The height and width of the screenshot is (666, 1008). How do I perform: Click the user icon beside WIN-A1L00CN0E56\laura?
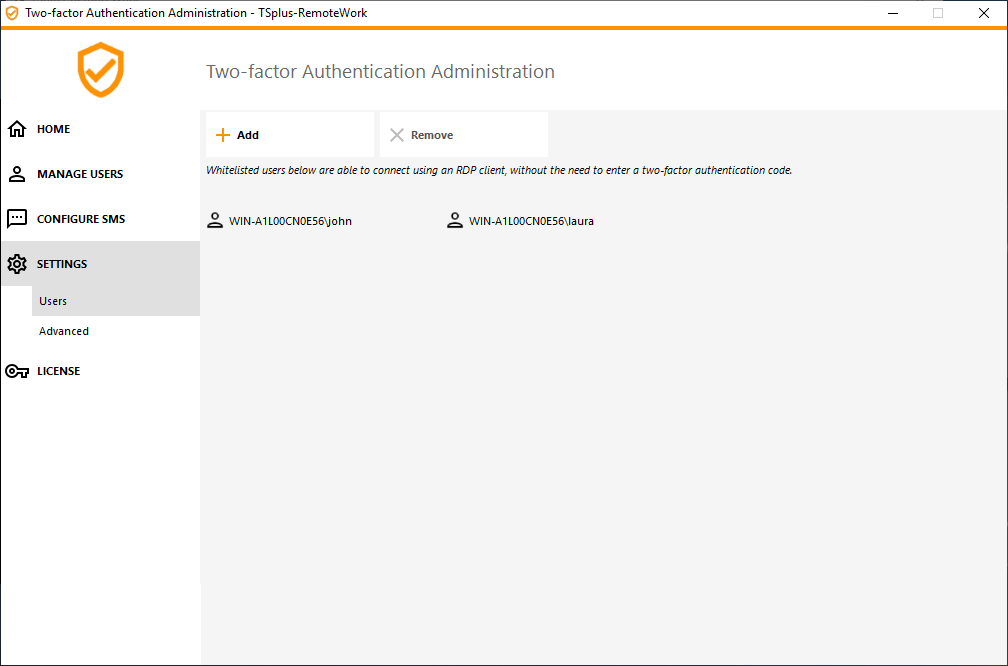point(455,220)
